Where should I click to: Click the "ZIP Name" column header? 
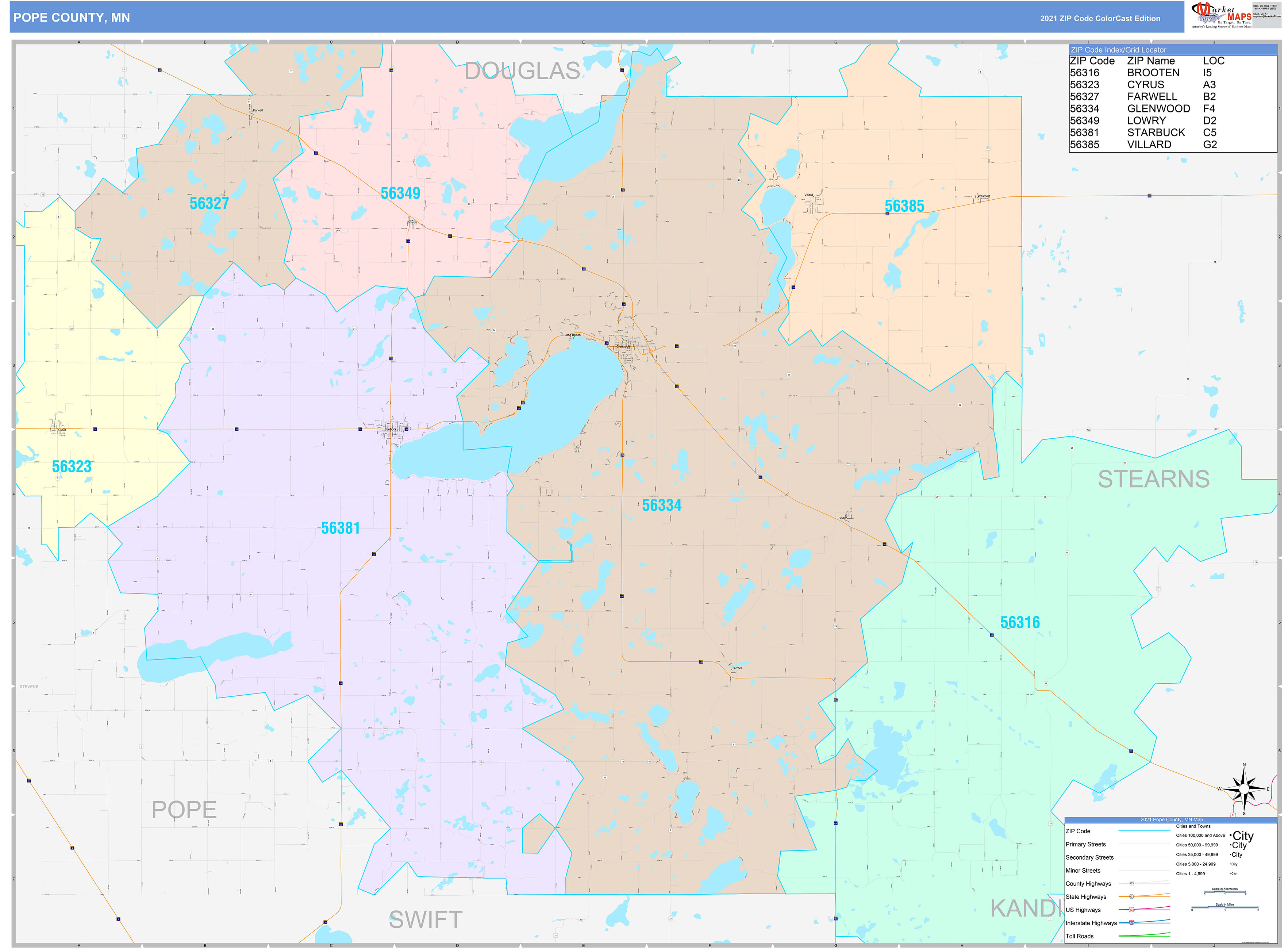coord(1151,61)
